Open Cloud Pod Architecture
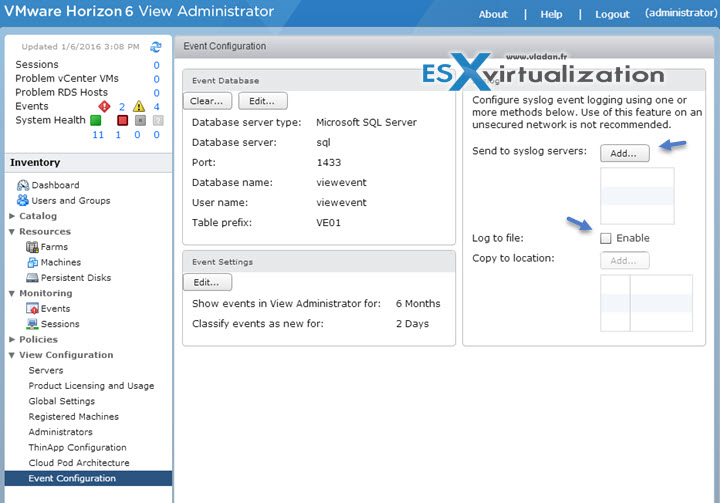The height and width of the screenshot is (503, 720). coord(79,463)
